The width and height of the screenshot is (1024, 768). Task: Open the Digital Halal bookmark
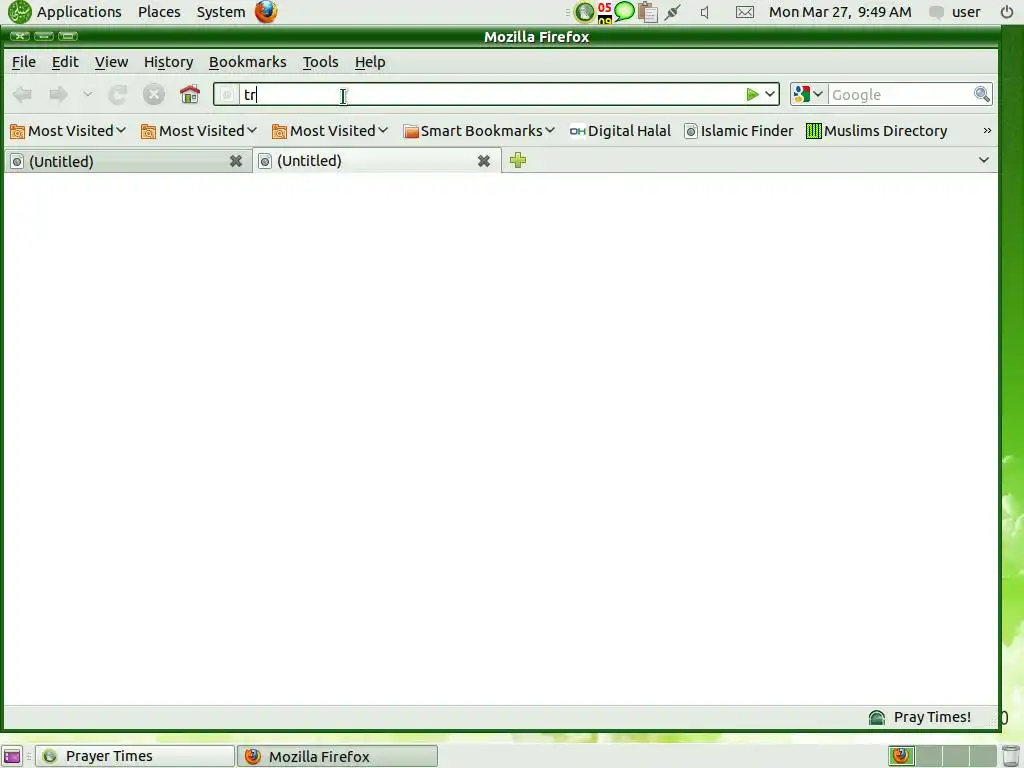pyautogui.click(x=620, y=131)
